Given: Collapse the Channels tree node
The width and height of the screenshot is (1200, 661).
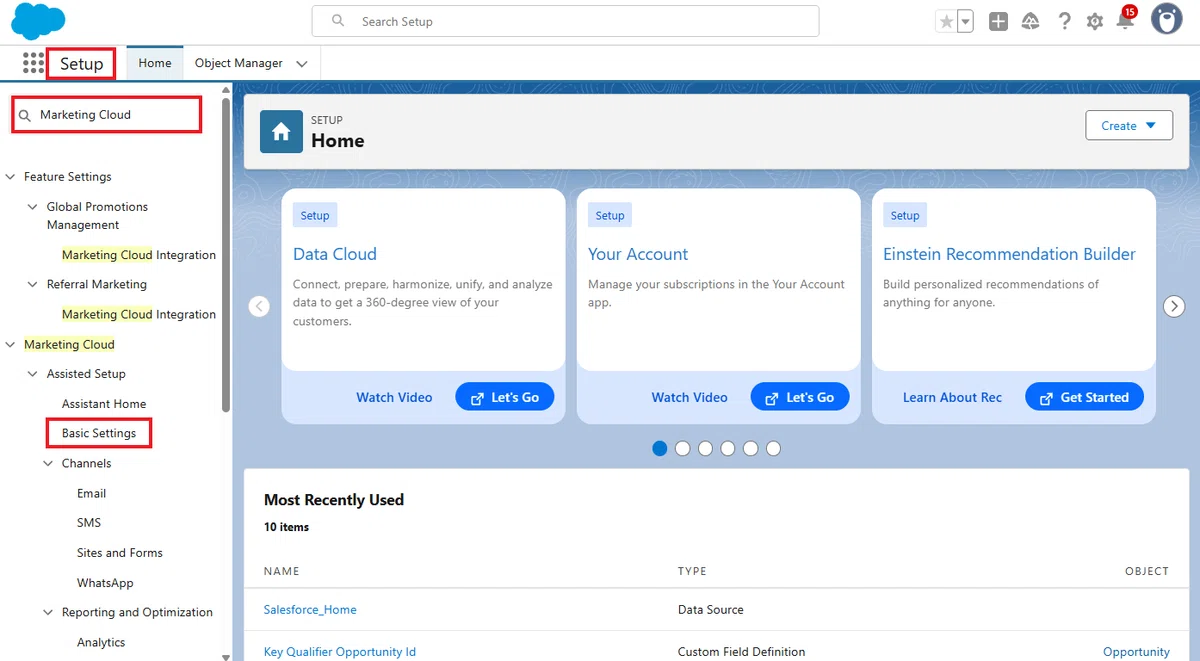Looking at the screenshot, I should (48, 464).
